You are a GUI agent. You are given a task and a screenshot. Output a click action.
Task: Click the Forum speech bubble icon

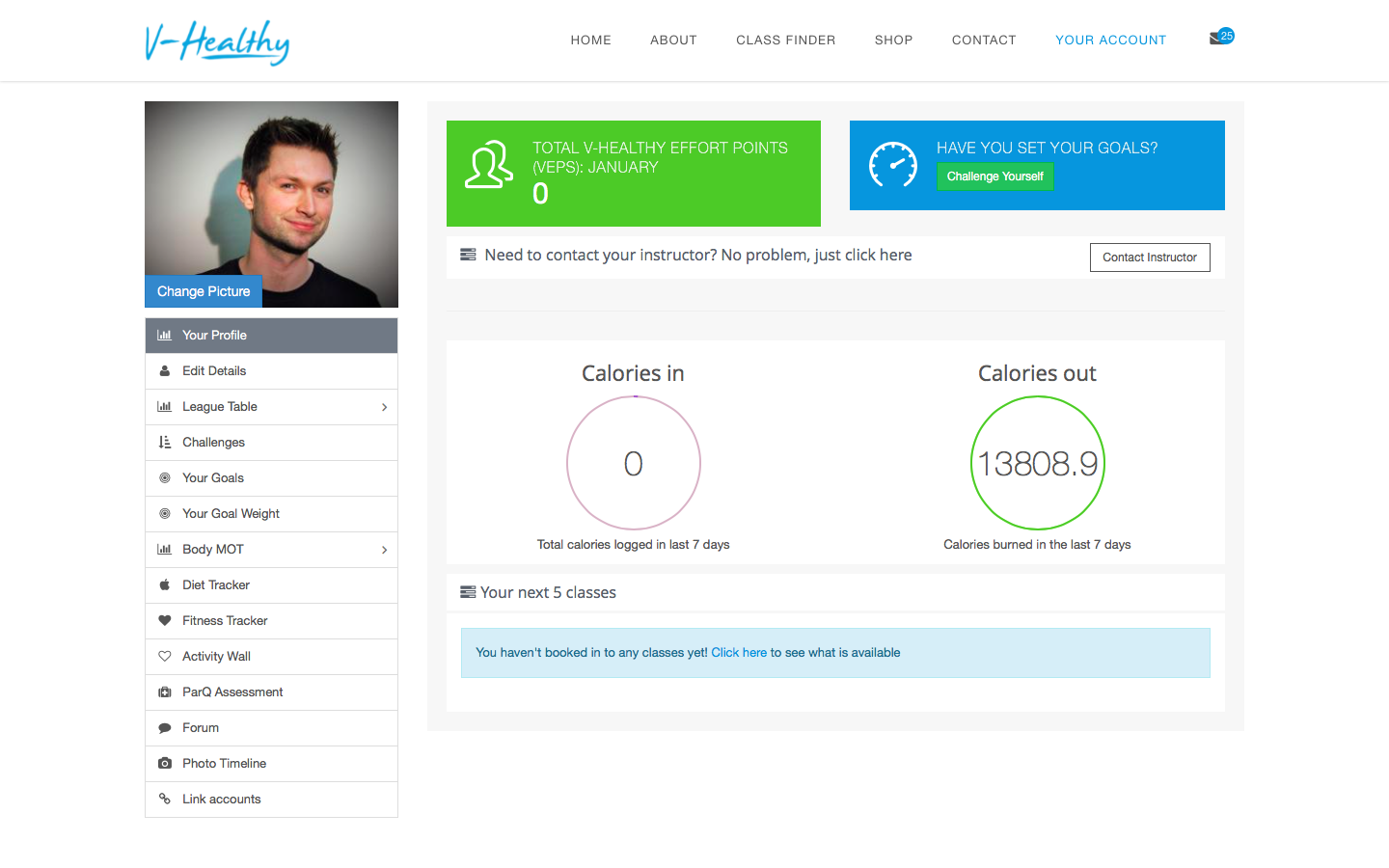(165, 728)
